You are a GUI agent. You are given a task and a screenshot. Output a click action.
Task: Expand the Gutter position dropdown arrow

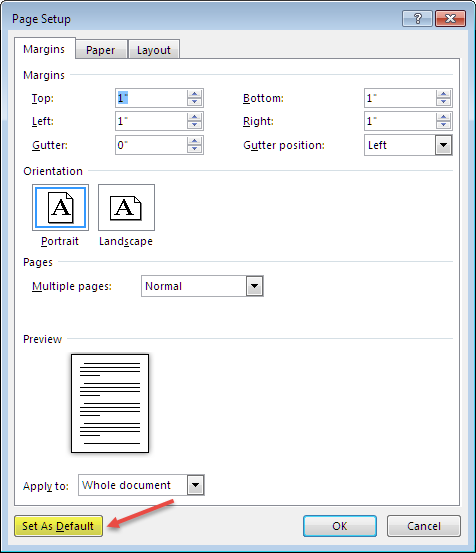tap(444, 145)
